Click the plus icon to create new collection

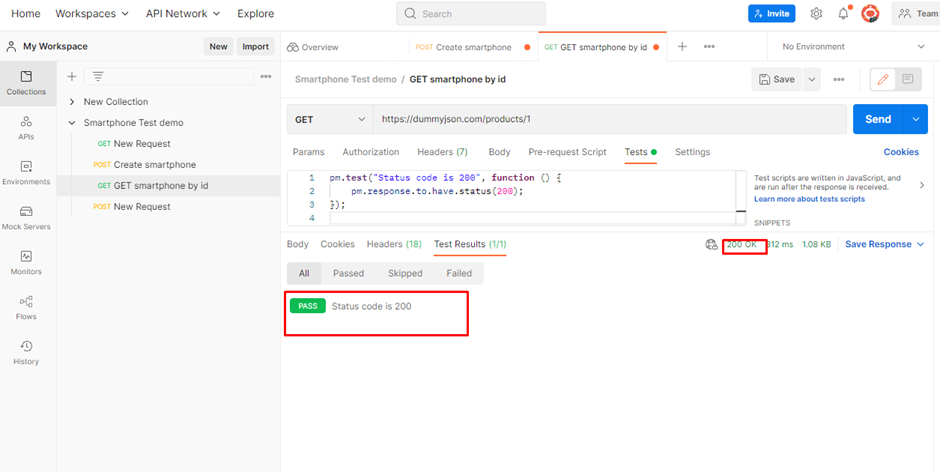pyautogui.click(x=72, y=76)
